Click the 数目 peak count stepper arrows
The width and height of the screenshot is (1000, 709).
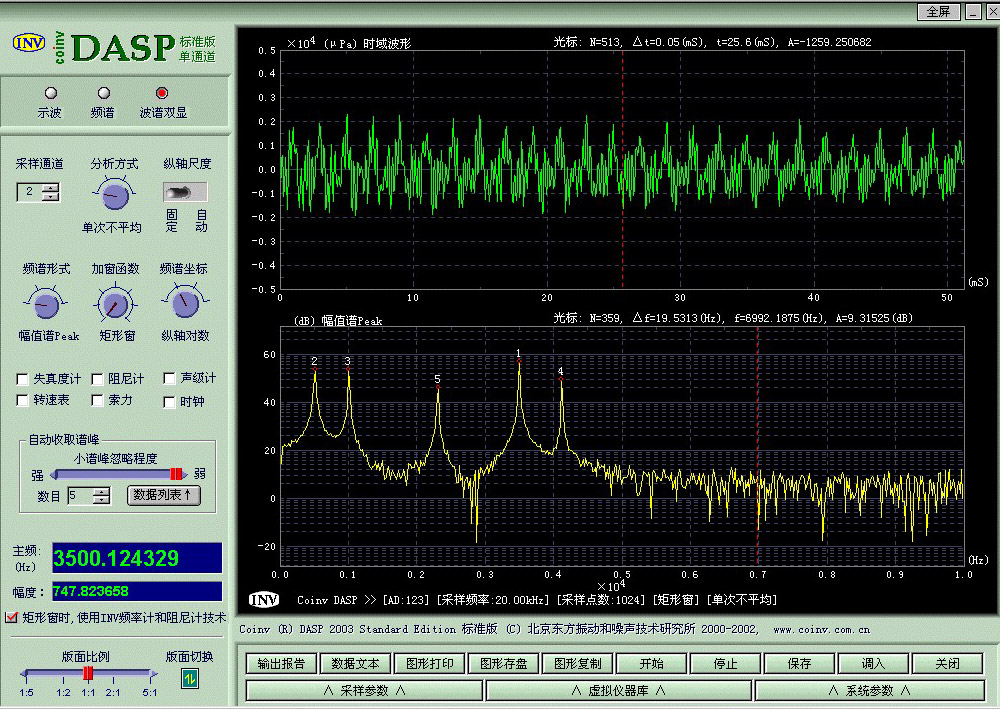101,495
